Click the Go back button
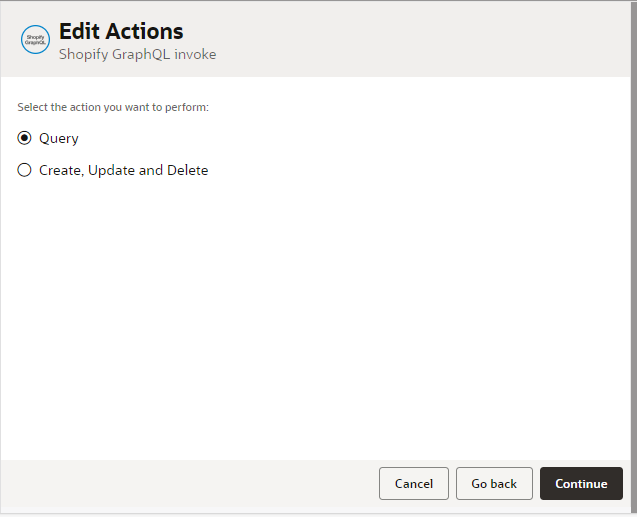The height and width of the screenshot is (517, 637). pyautogui.click(x=494, y=483)
